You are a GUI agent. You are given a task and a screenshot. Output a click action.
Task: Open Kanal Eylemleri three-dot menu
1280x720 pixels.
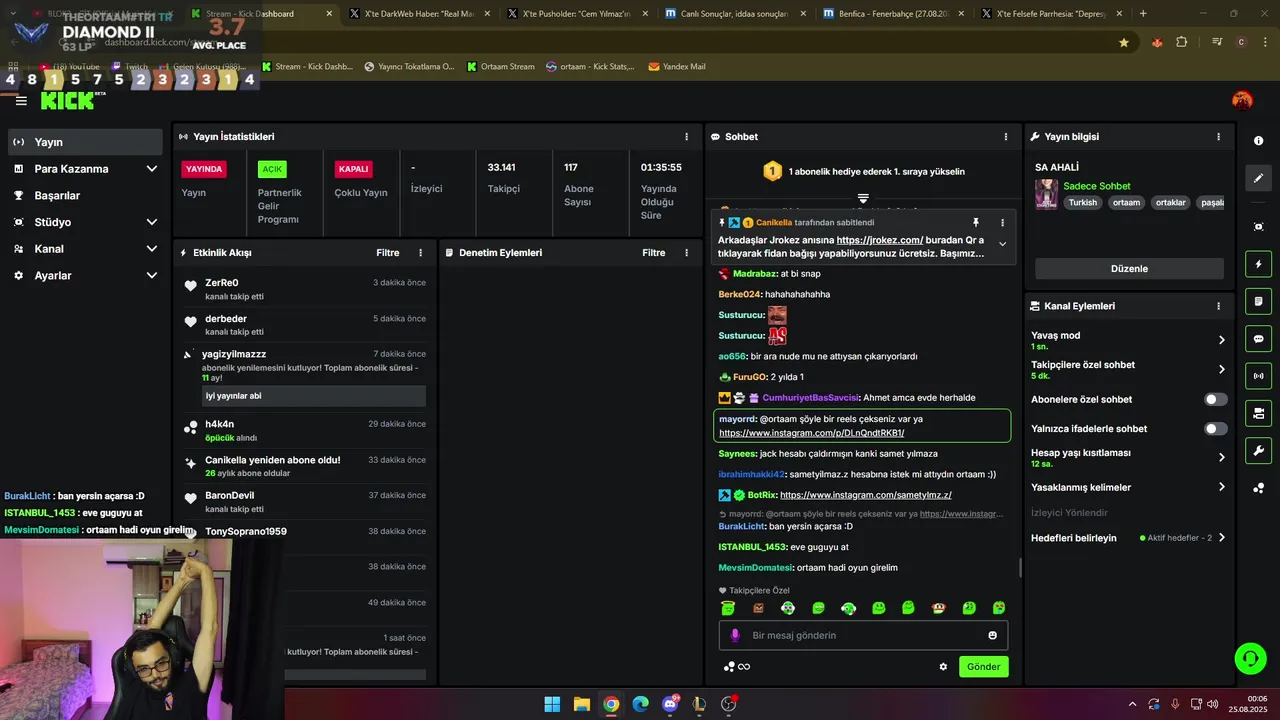[1218, 306]
